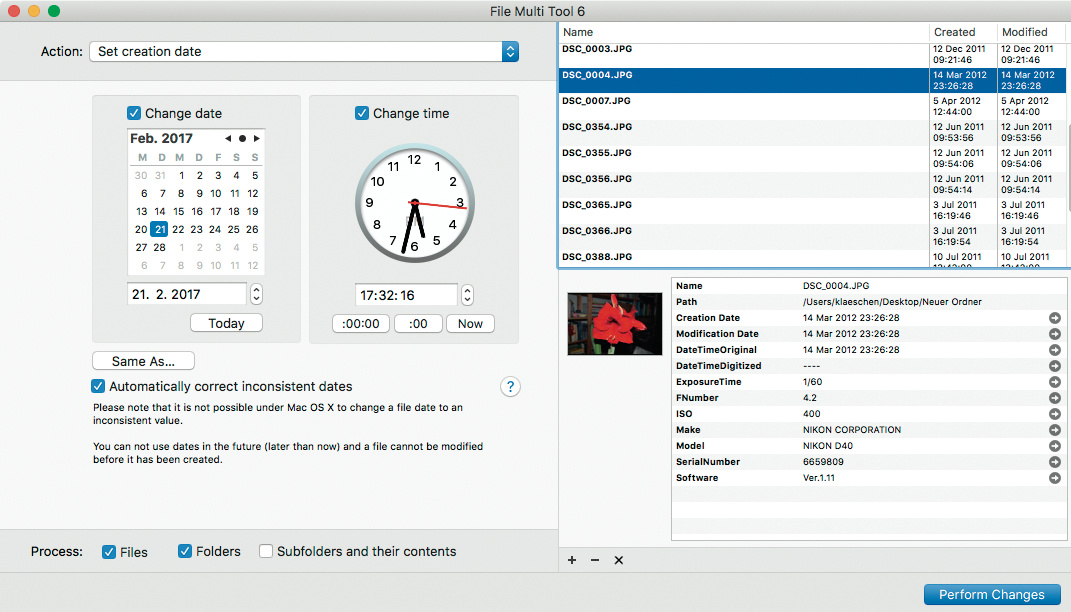1071x612 pixels.
Task: Click the arrow icon beside ISO row
Action: click(1054, 414)
